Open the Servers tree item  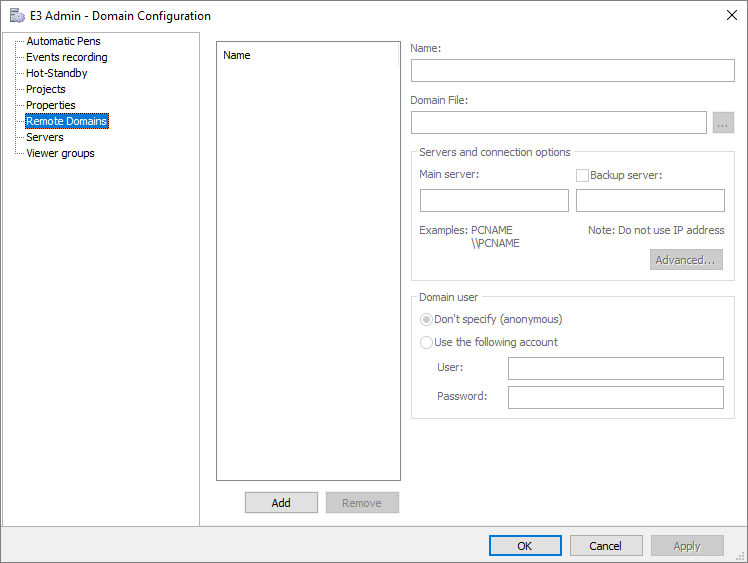coord(45,137)
